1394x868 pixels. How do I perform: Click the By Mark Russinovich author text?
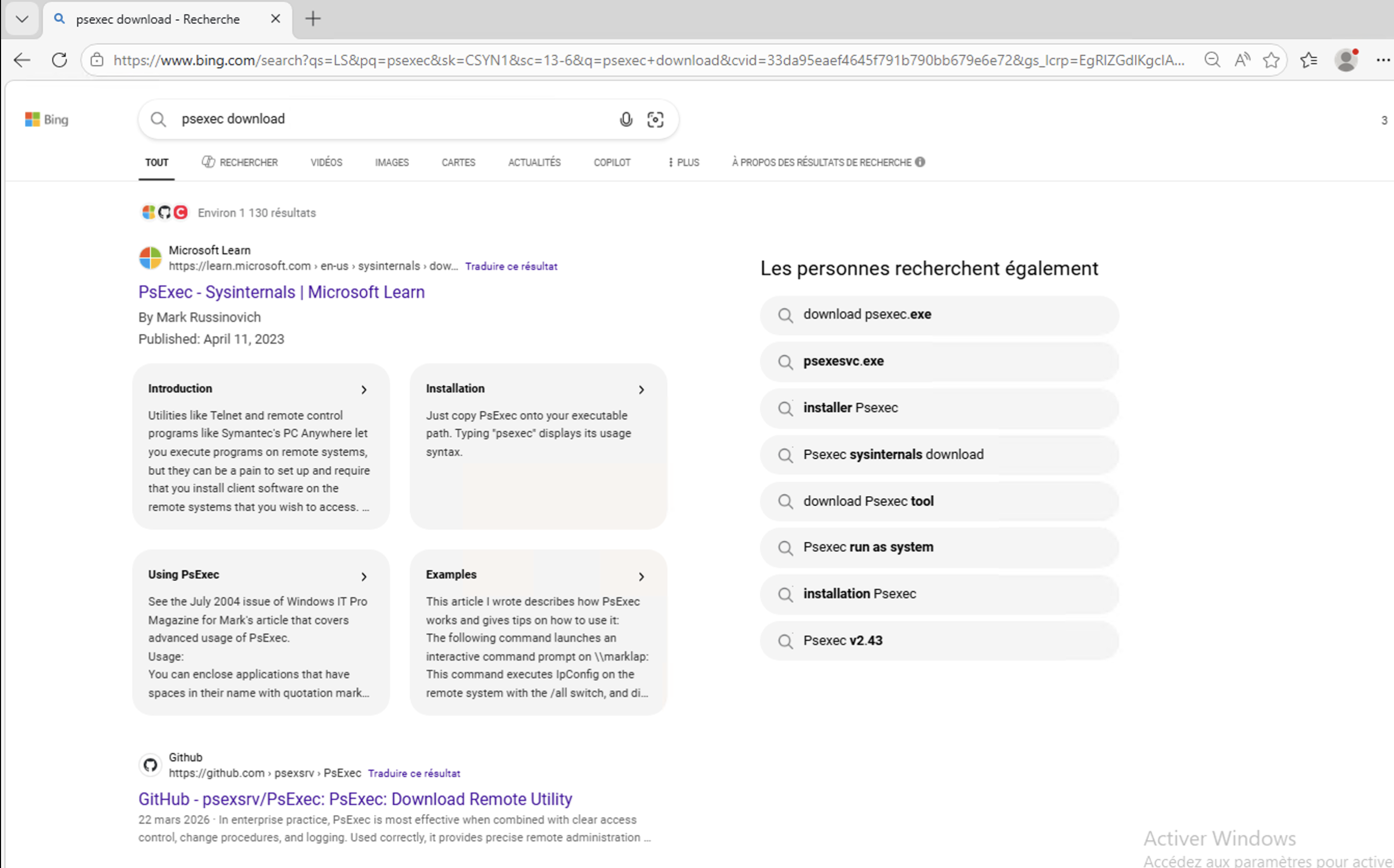coord(199,317)
